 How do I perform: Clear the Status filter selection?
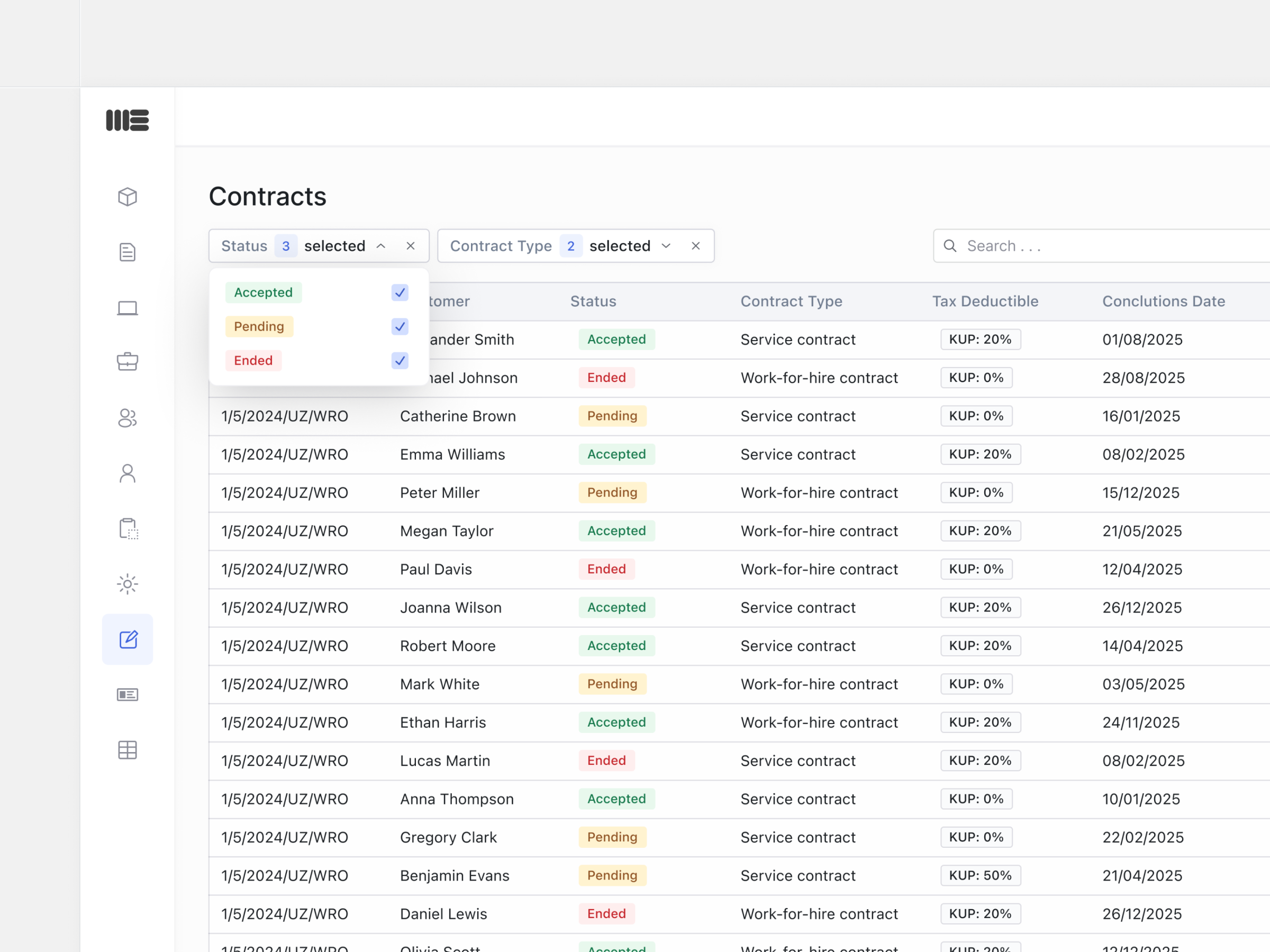click(x=411, y=246)
